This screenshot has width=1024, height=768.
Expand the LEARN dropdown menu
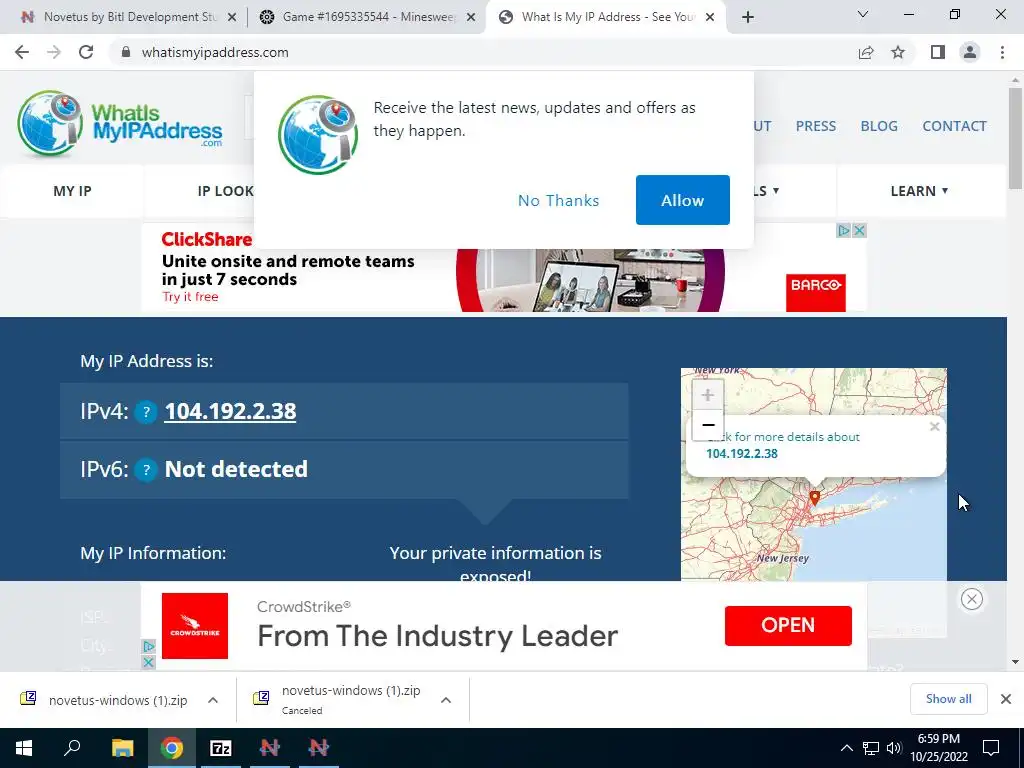(x=920, y=191)
